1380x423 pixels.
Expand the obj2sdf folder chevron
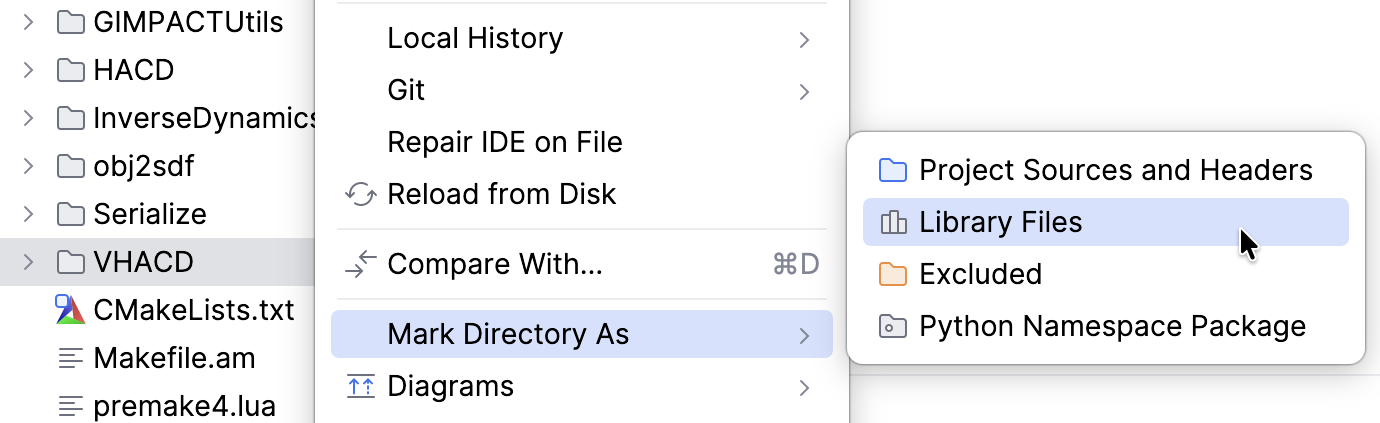click(x=28, y=166)
